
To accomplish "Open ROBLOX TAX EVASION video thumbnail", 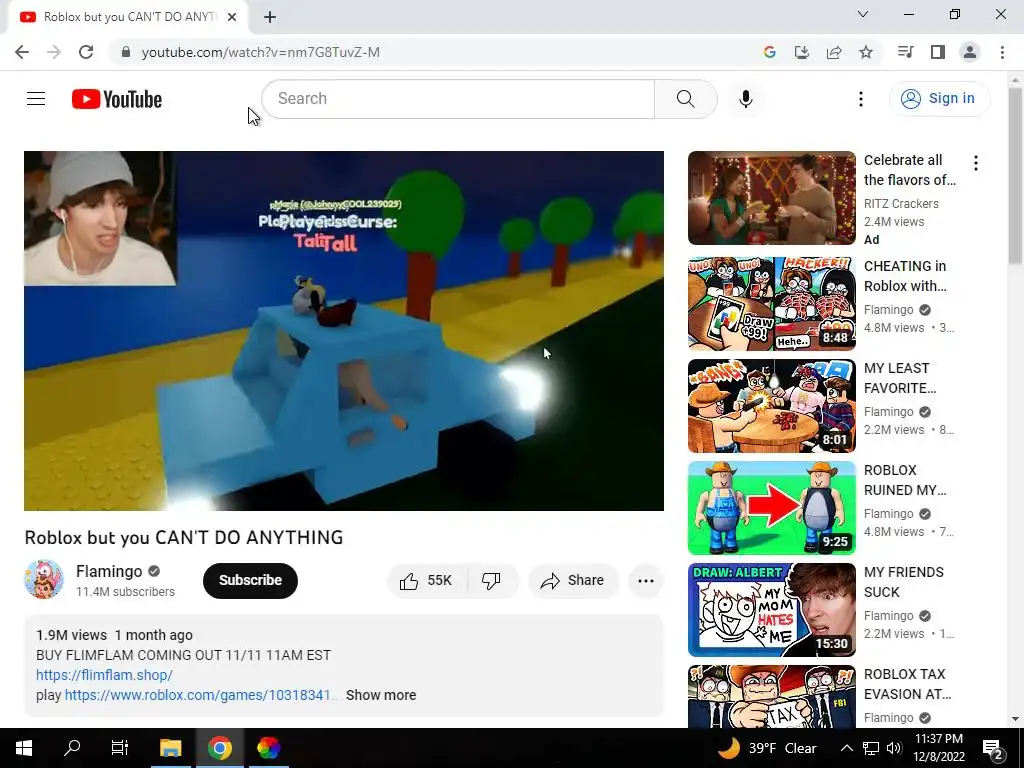I will click(x=771, y=696).
